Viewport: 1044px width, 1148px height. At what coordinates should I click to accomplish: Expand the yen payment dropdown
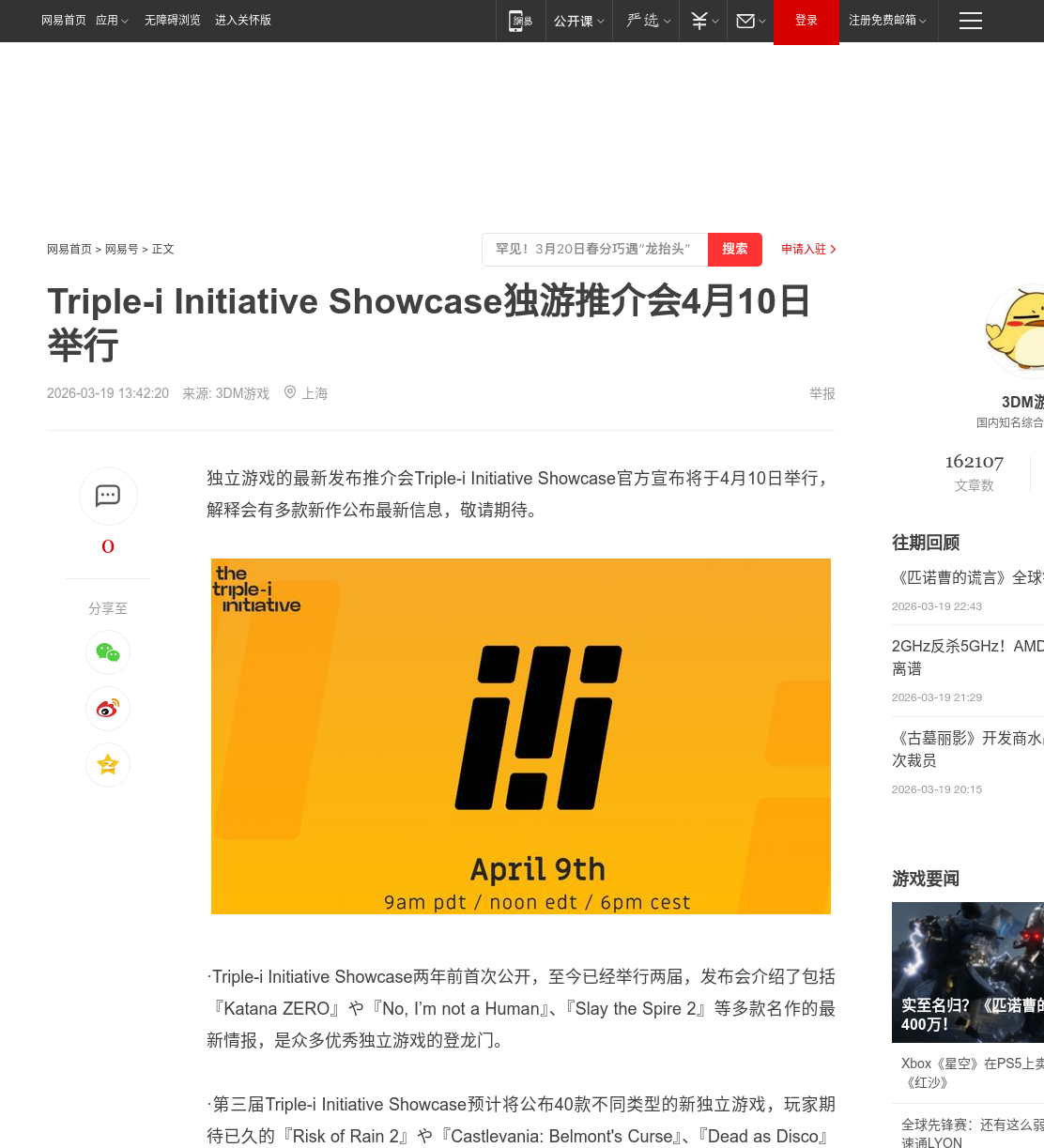pyautogui.click(x=705, y=21)
